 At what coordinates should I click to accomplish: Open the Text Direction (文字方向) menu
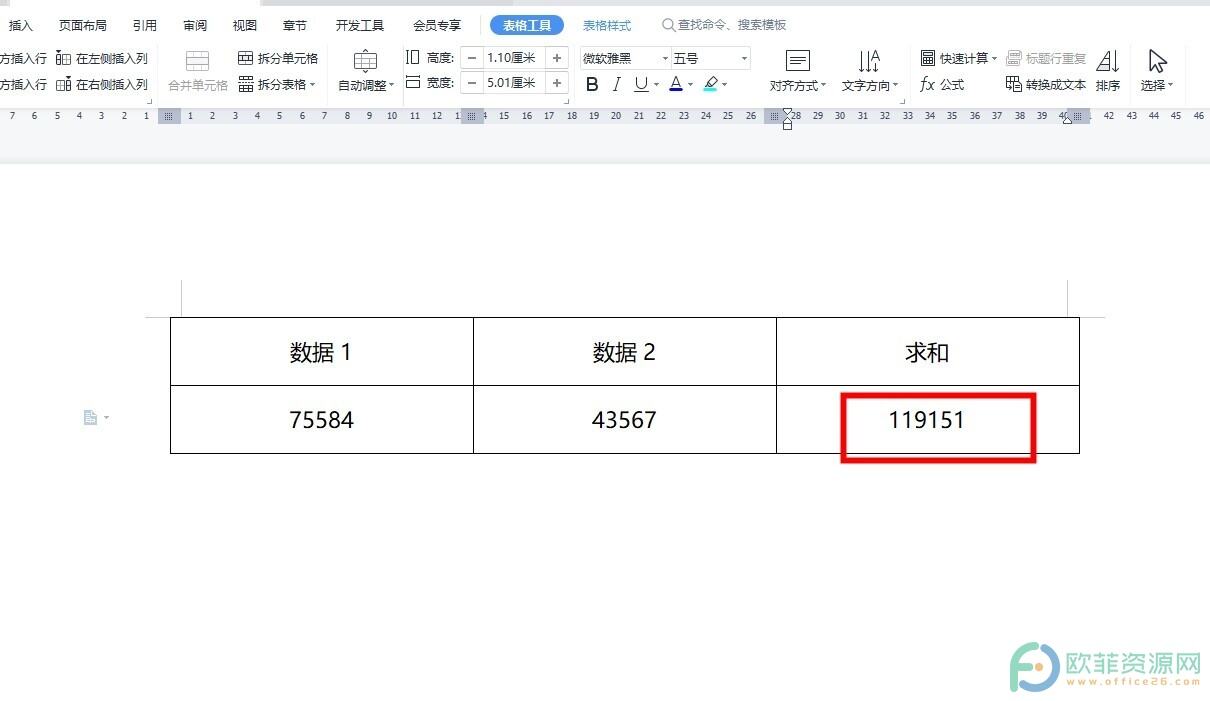[870, 71]
